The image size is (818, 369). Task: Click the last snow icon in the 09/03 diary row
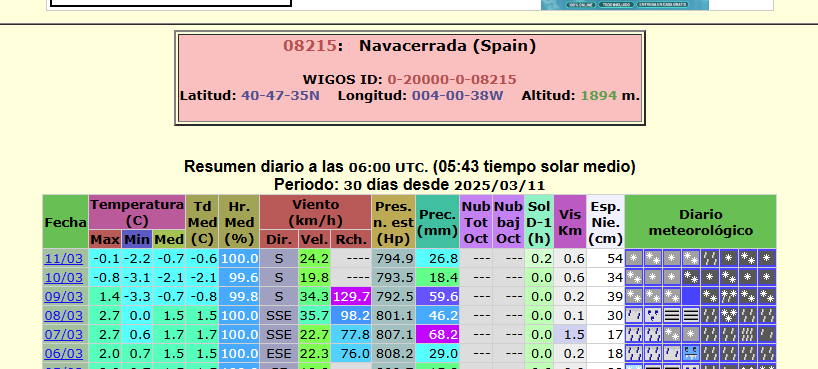tap(766, 296)
